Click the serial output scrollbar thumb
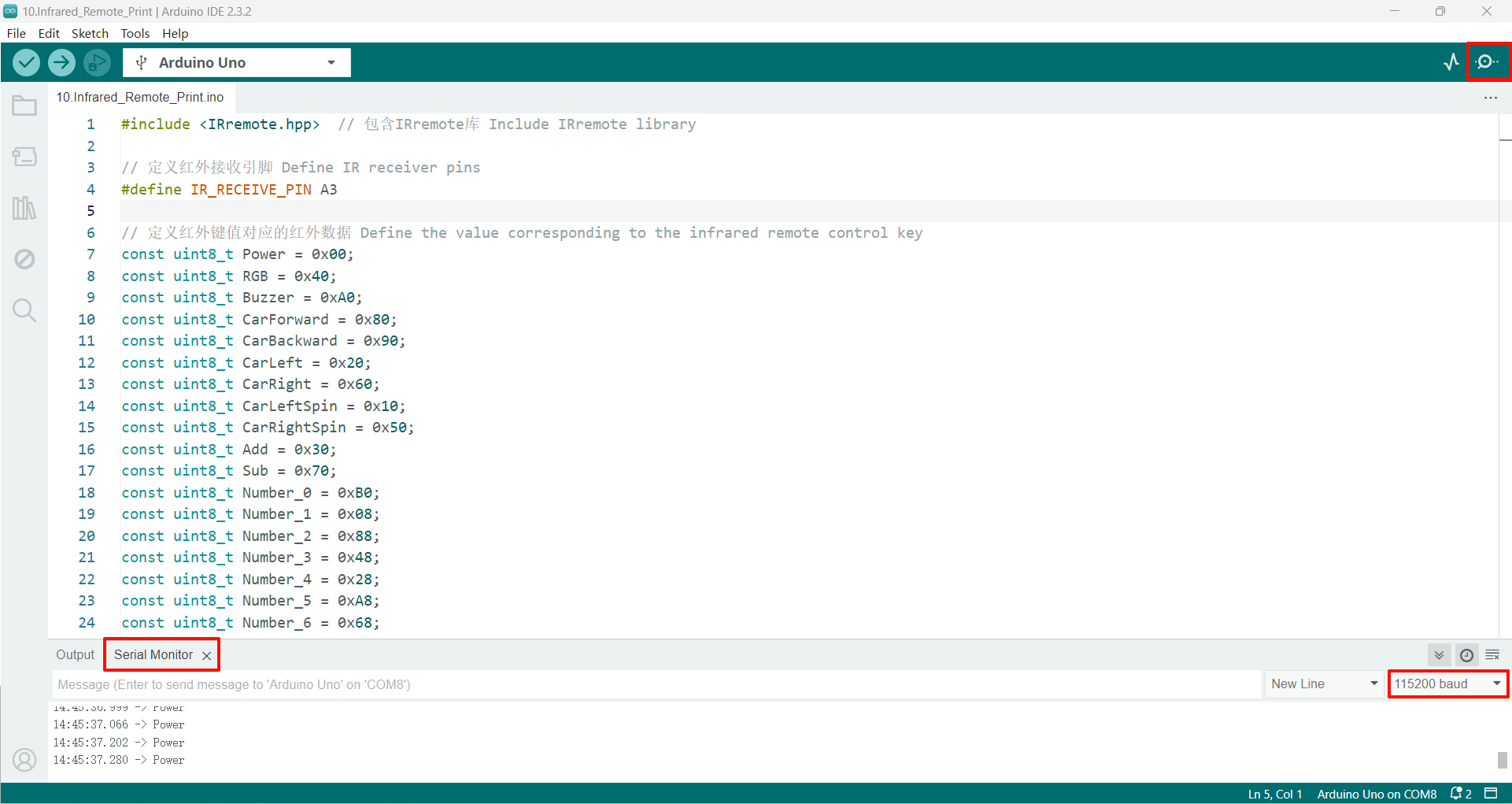Screen dimensions: 1512x804 (x=1503, y=760)
